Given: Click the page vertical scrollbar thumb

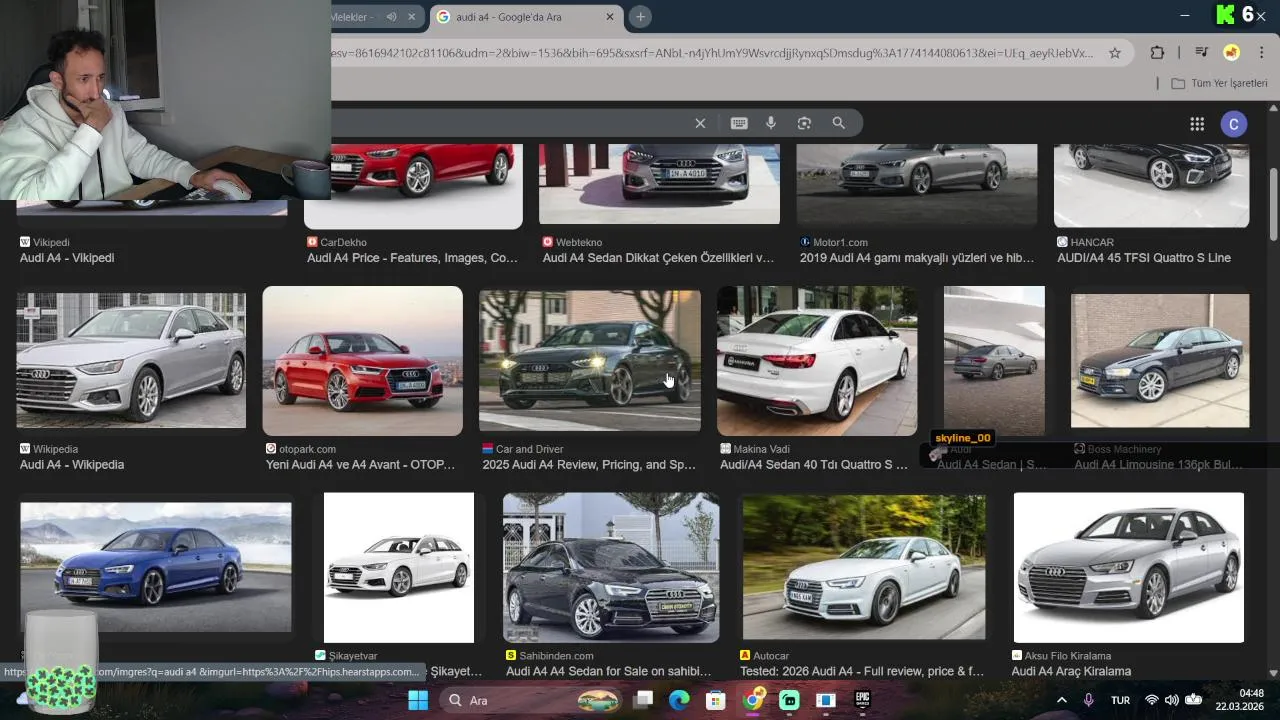Looking at the screenshot, I should [1273, 205].
